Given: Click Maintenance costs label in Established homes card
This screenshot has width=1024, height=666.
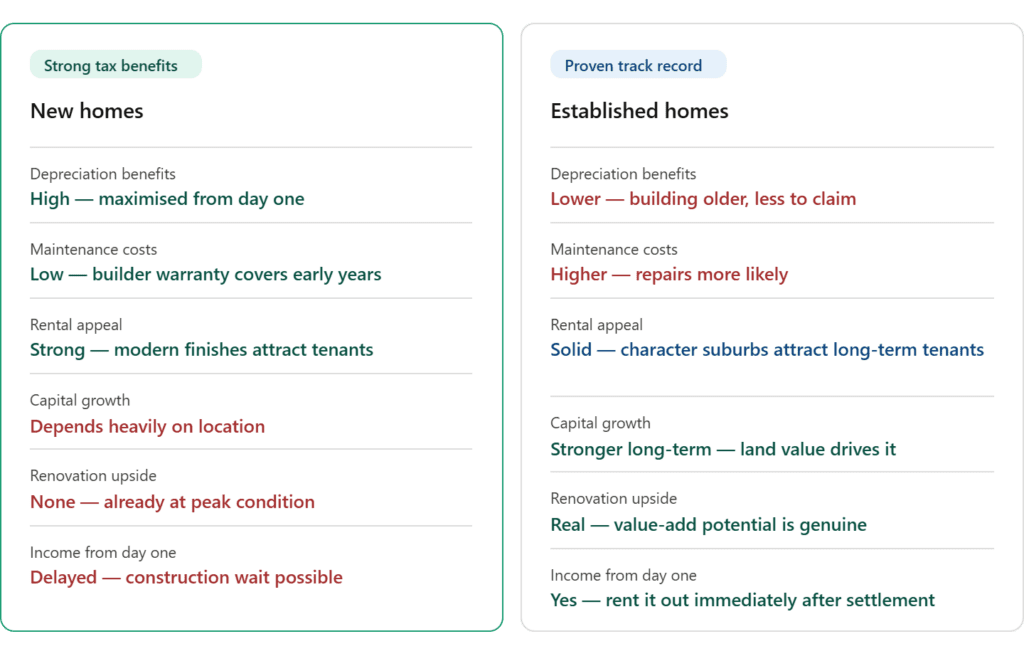Looking at the screenshot, I should (x=614, y=249).
